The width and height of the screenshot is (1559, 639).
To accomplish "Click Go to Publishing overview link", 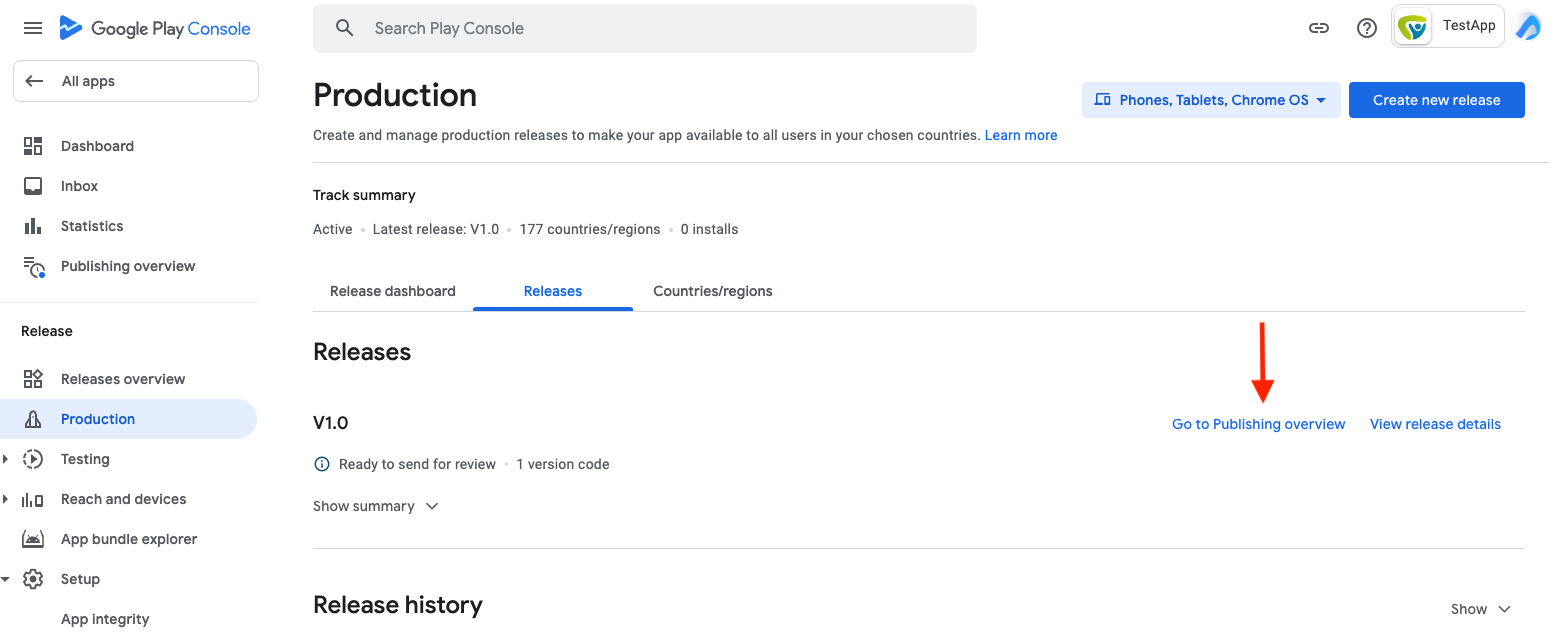I will pyautogui.click(x=1259, y=424).
